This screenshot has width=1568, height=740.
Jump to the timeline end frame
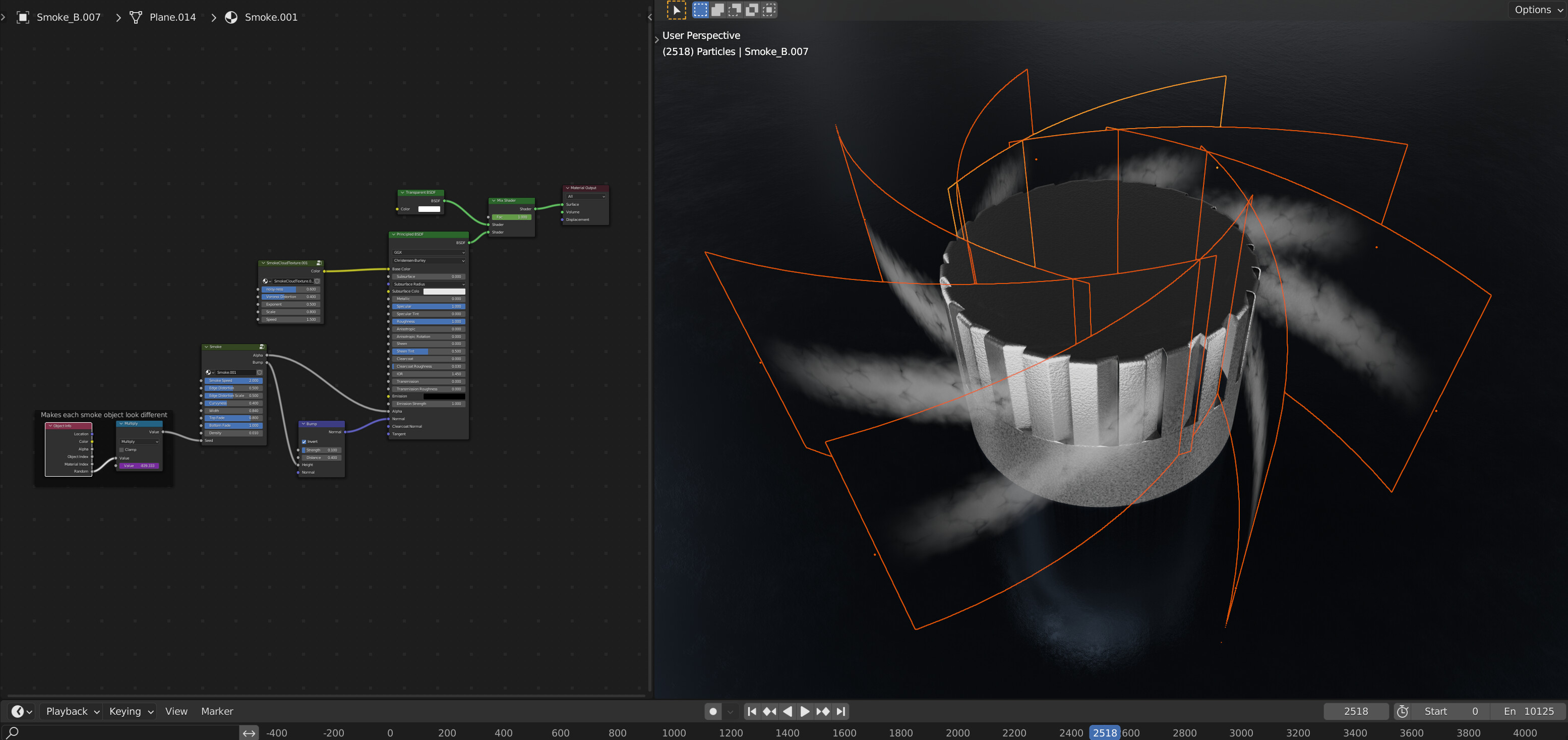[x=840, y=711]
